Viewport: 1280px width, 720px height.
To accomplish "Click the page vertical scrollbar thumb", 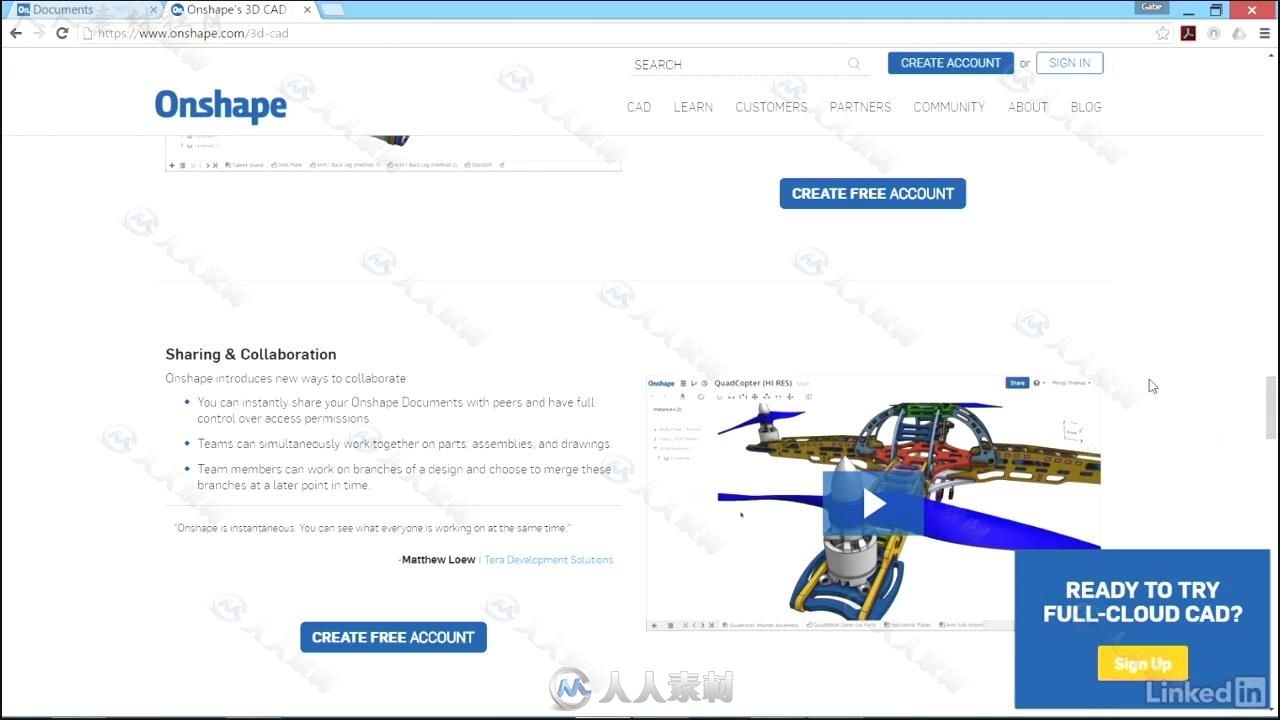I will pyautogui.click(x=1271, y=407).
